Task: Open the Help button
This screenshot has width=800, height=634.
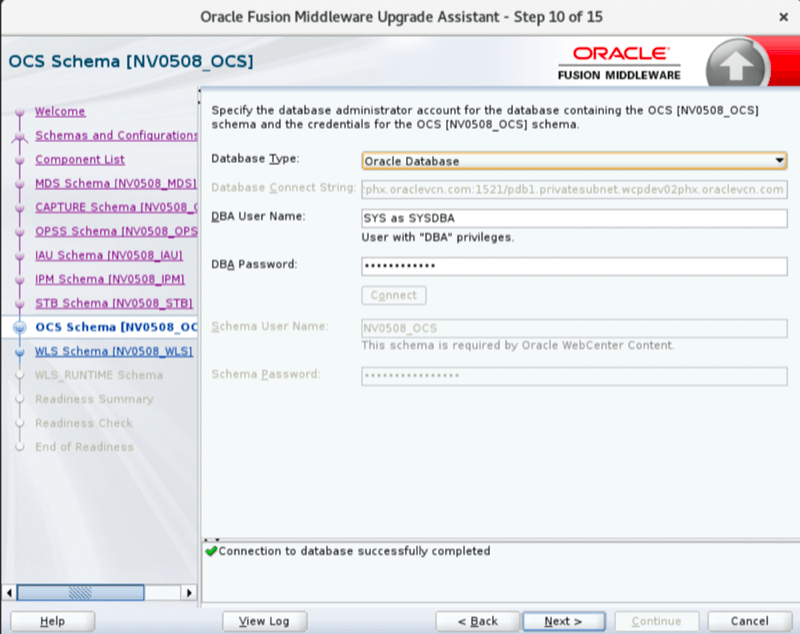Action: (53, 621)
